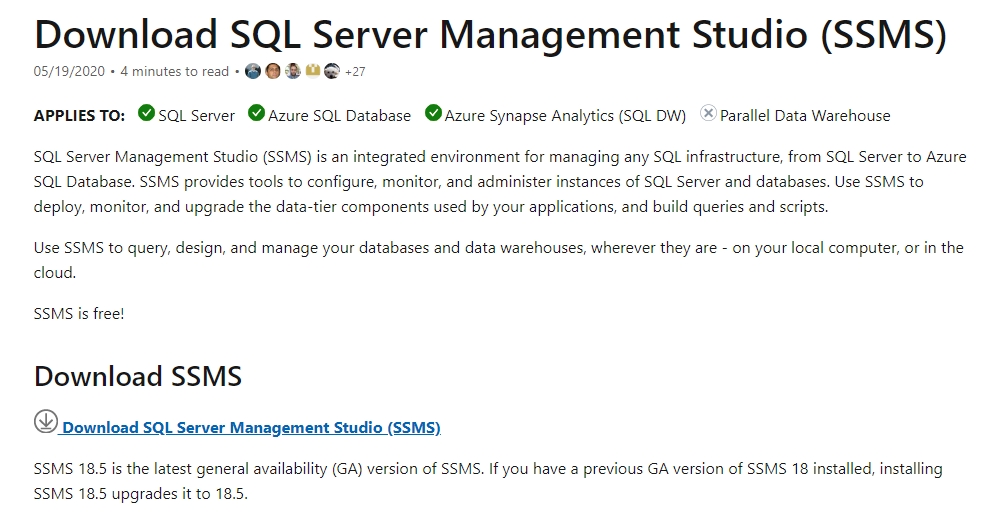Open the first contributor avatar after 'minutes to read'
Screen dimensions: 994x524
(x=253, y=71)
